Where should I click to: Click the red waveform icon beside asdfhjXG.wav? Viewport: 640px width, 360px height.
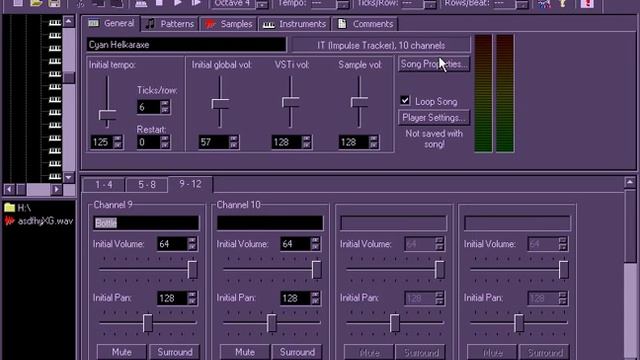coord(10,221)
